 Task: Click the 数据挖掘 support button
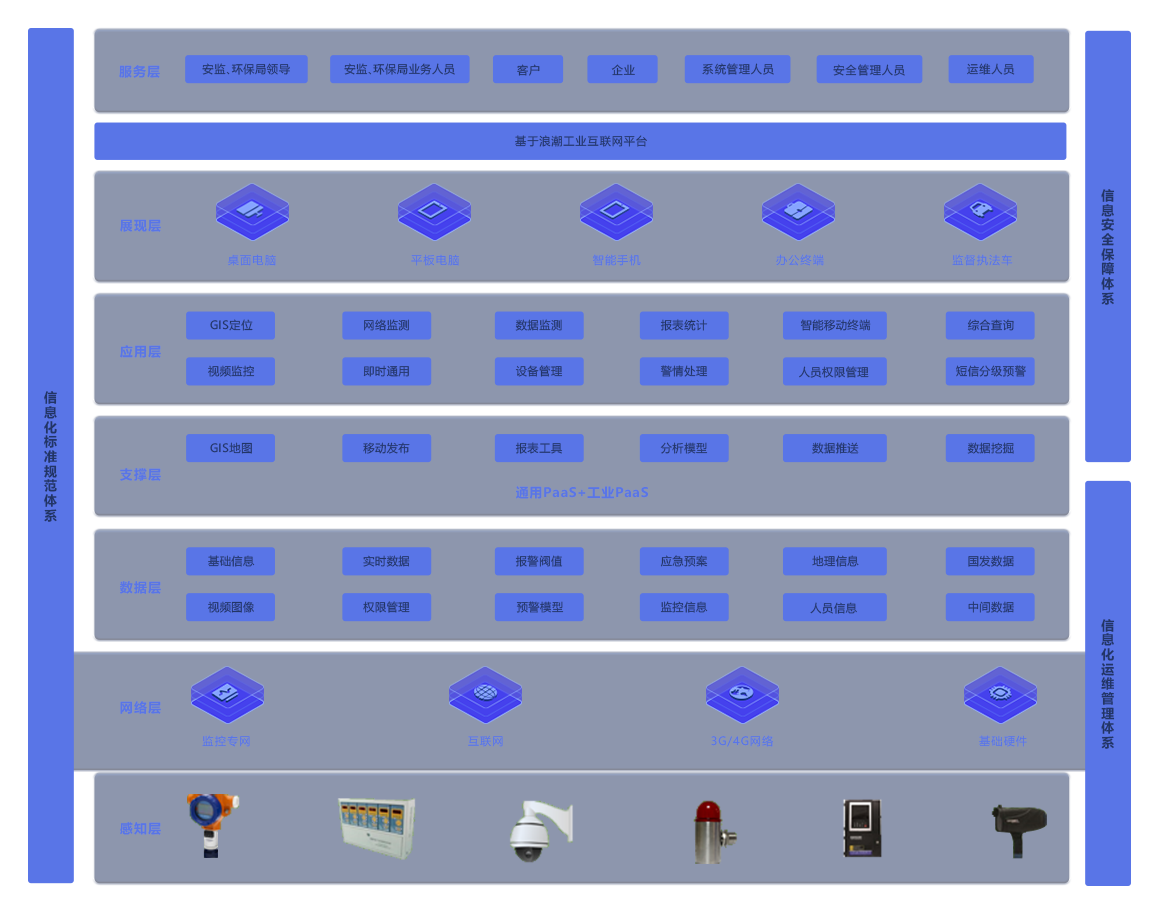[x=990, y=449]
